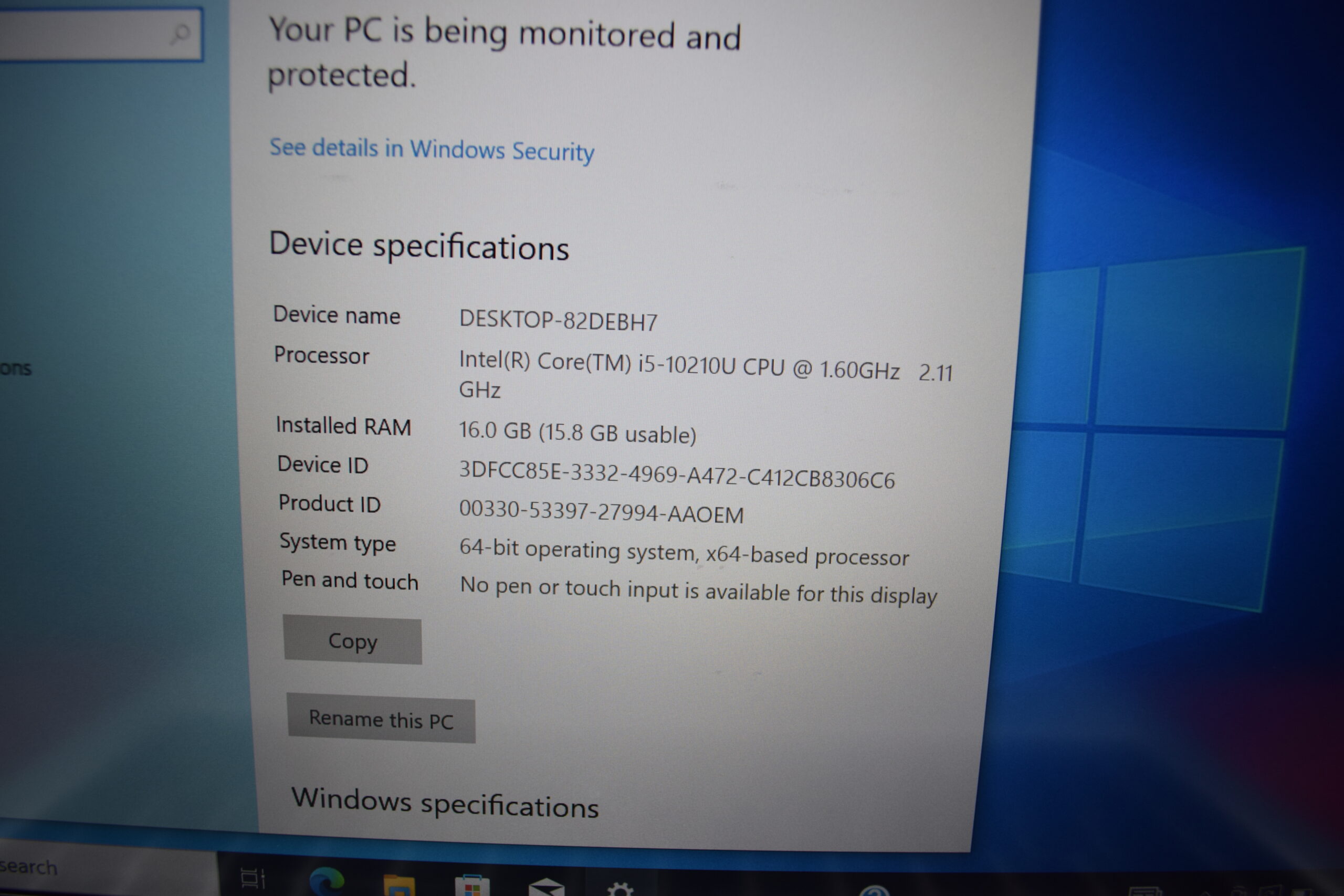Click the Processor label
1344x896 pixels.
click(322, 355)
